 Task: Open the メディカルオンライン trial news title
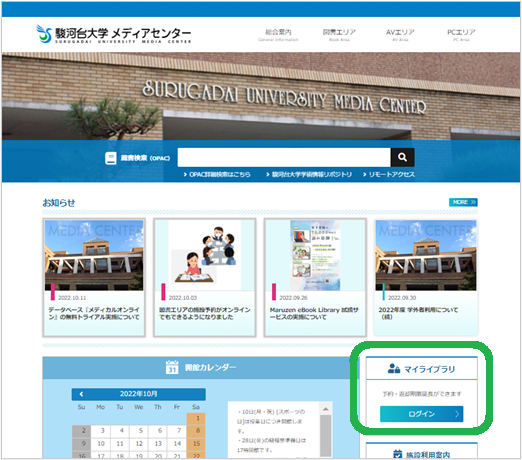pyautogui.click(x=94, y=313)
